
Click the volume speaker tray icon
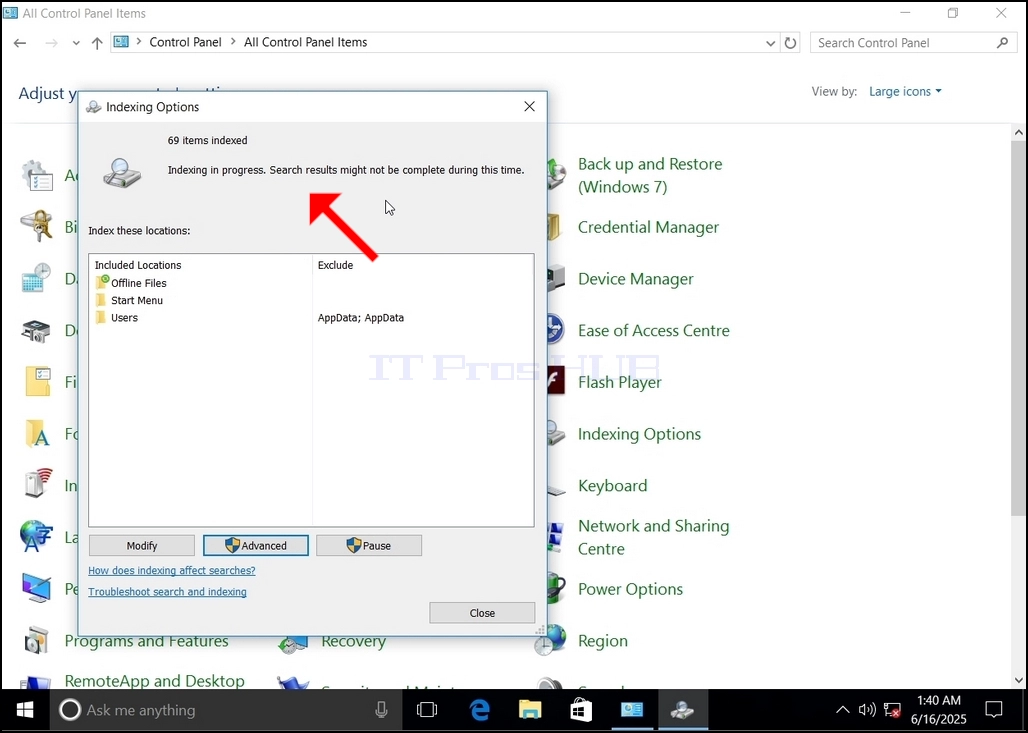867,710
